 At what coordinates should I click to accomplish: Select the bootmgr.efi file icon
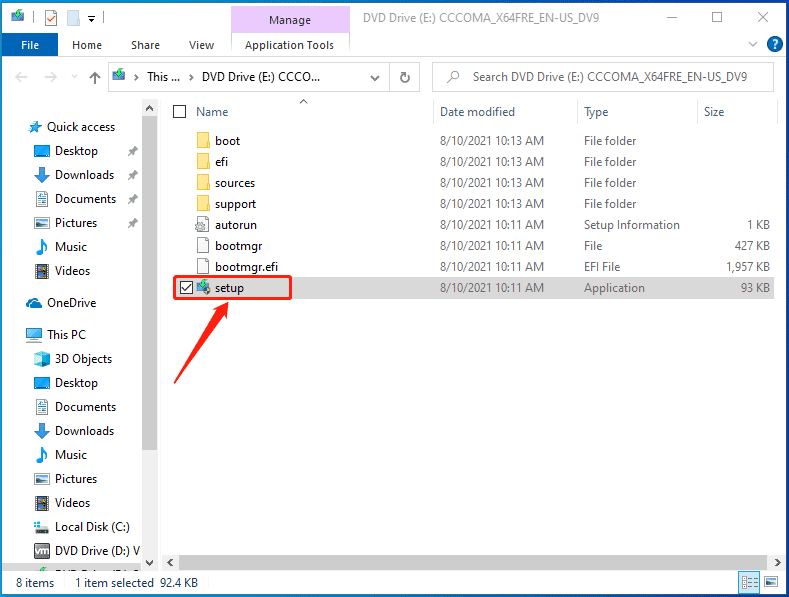click(x=203, y=267)
